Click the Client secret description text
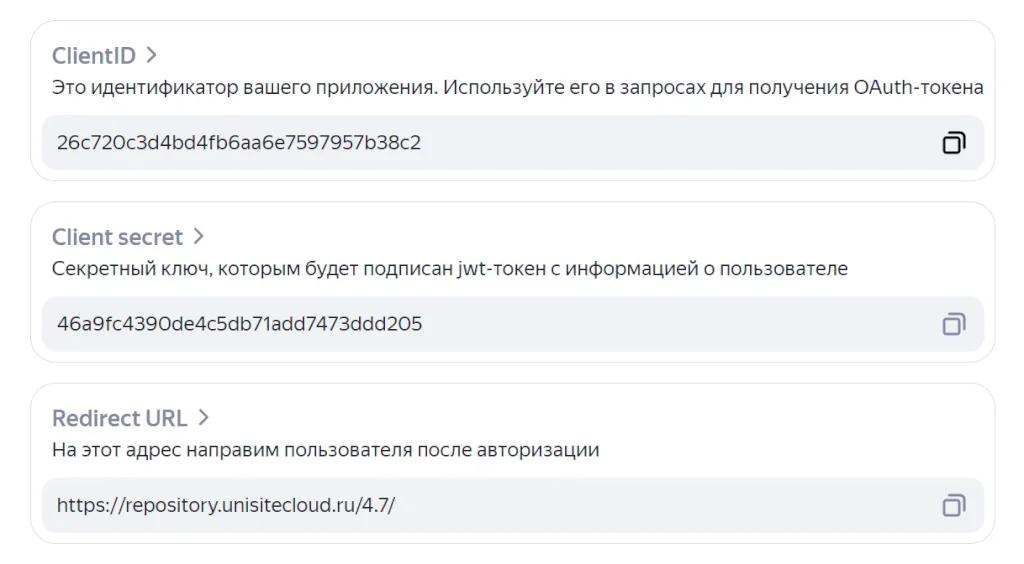 click(x=449, y=269)
